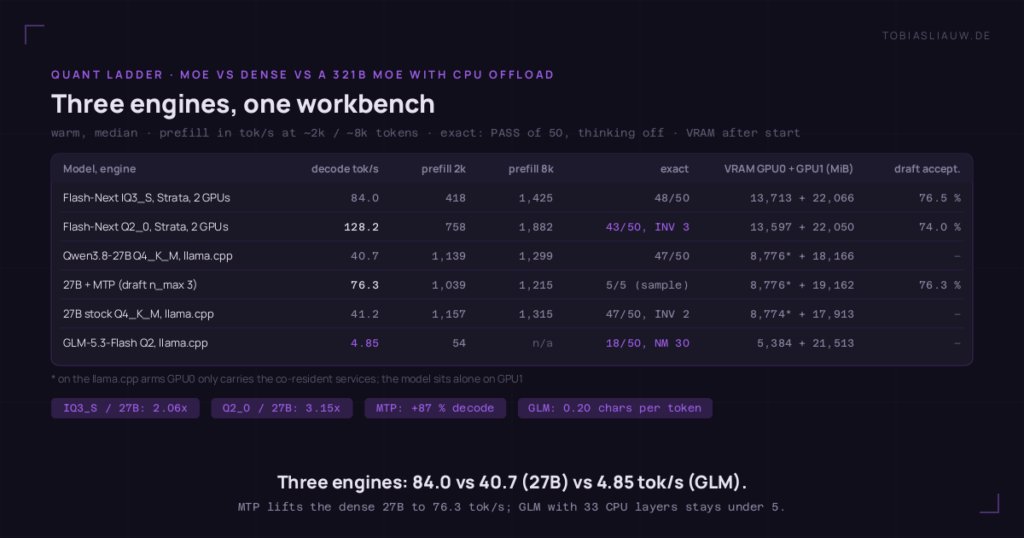Click the purple '18/50, NM 30' score

pyautogui.click(x=648, y=343)
